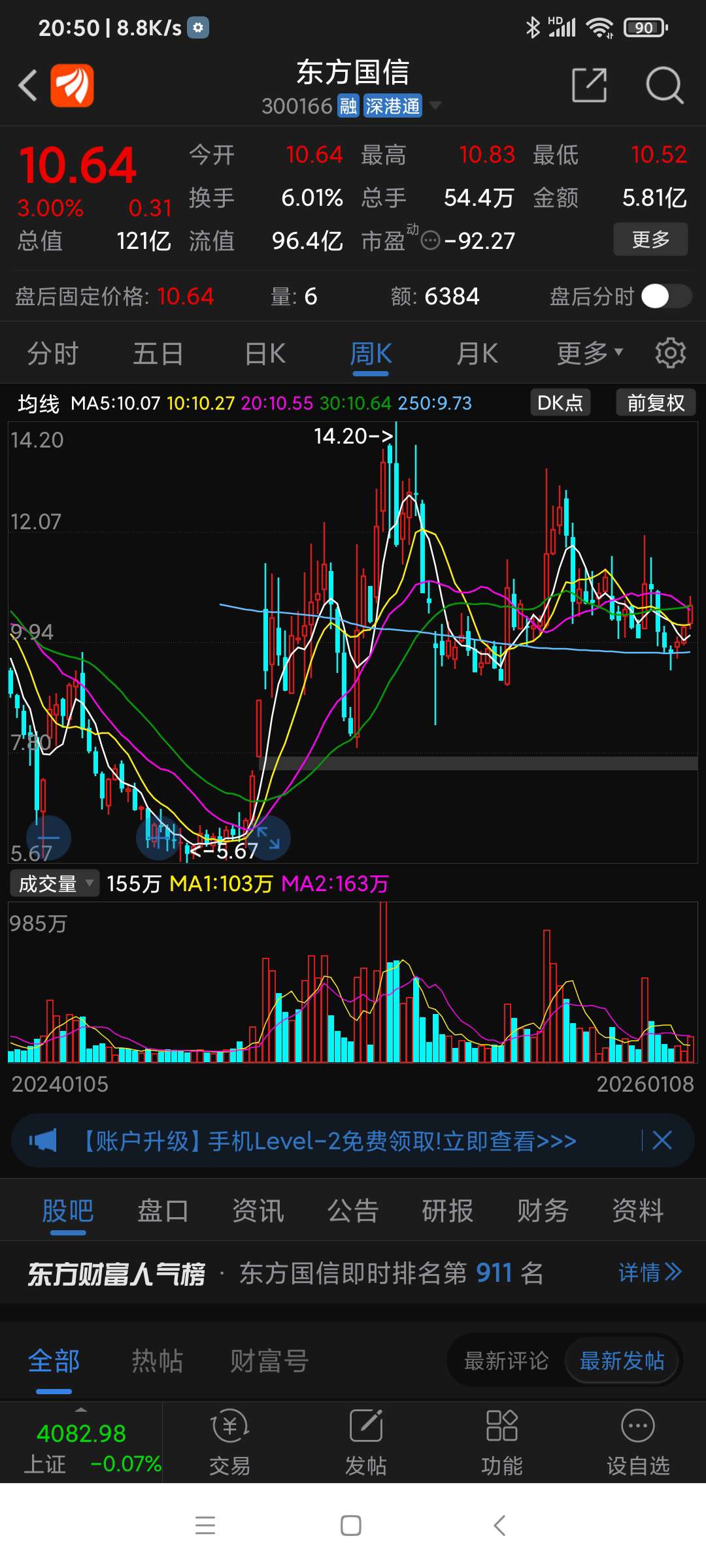This screenshot has width=706, height=1568.
Task: Tap Android home square button
Action: (351, 1526)
